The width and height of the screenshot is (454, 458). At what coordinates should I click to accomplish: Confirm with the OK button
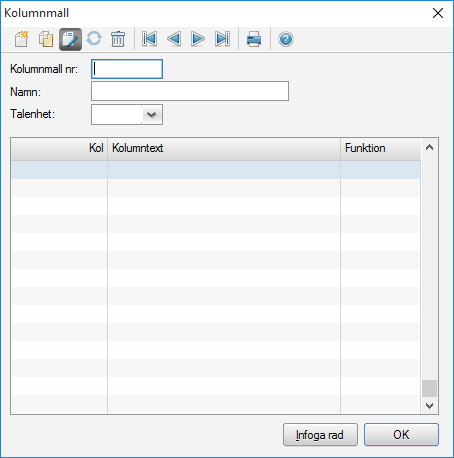(x=401, y=435)
